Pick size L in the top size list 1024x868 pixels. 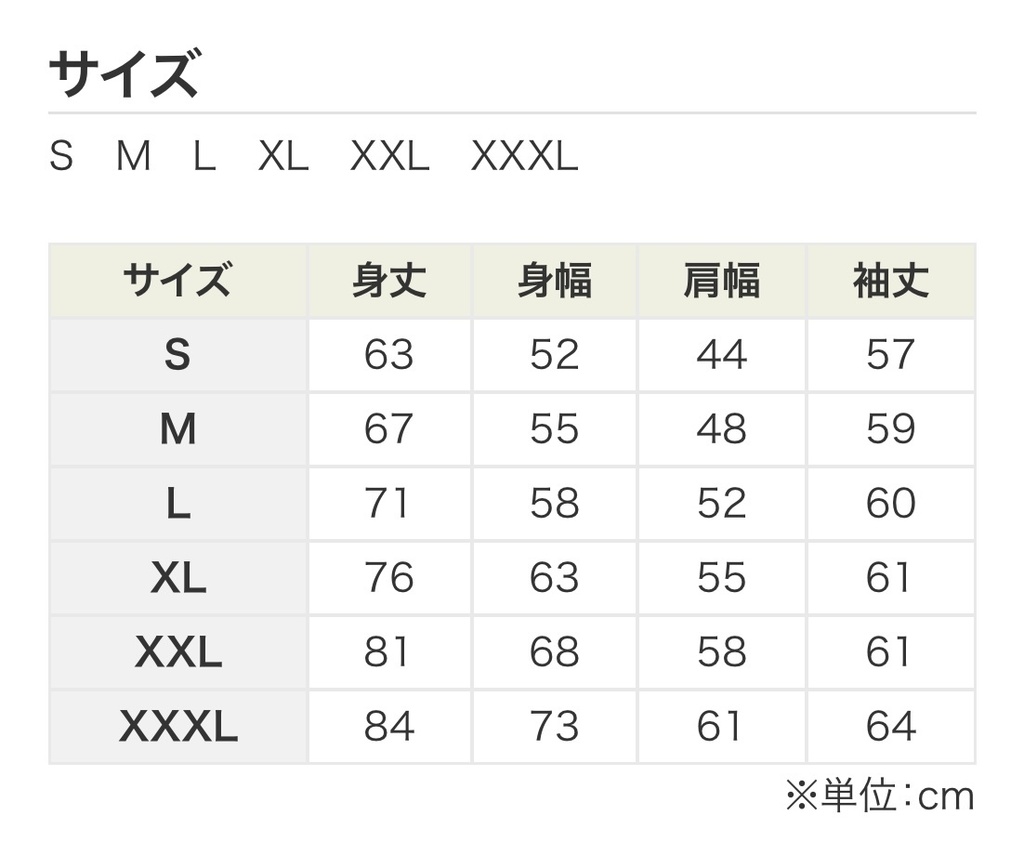click(204, 157)
